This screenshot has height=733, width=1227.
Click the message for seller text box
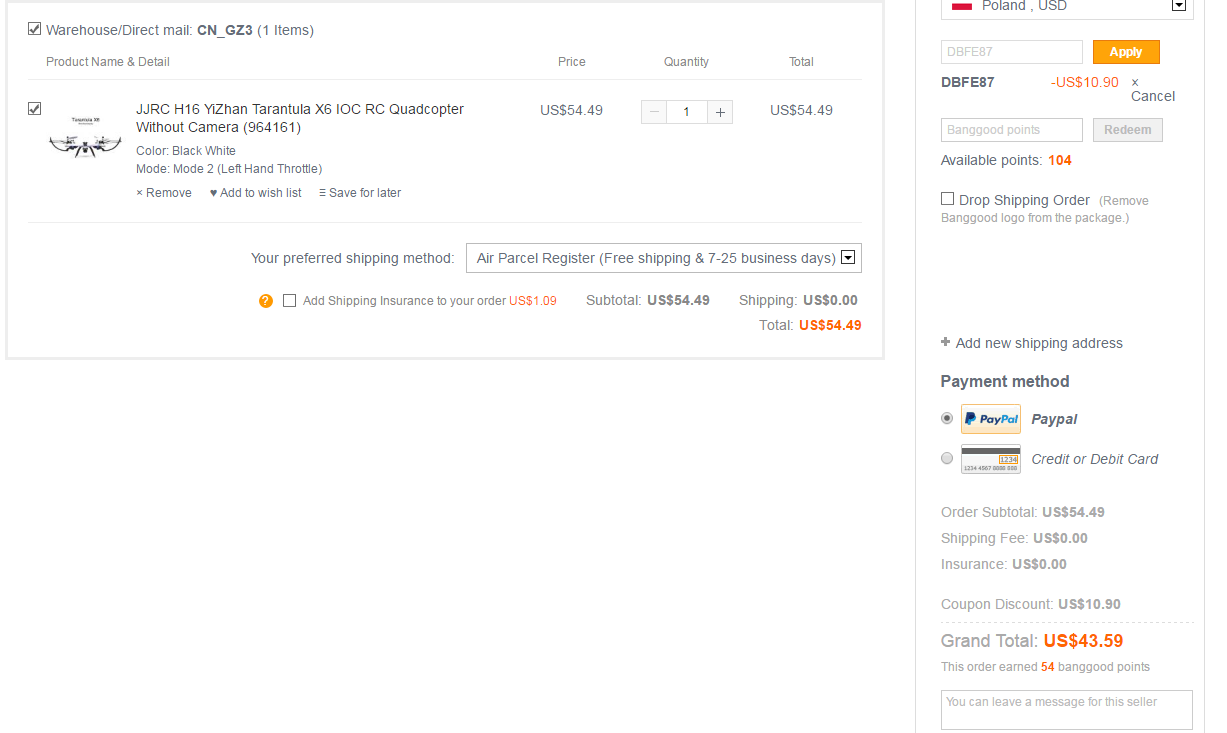[1067, 710]
